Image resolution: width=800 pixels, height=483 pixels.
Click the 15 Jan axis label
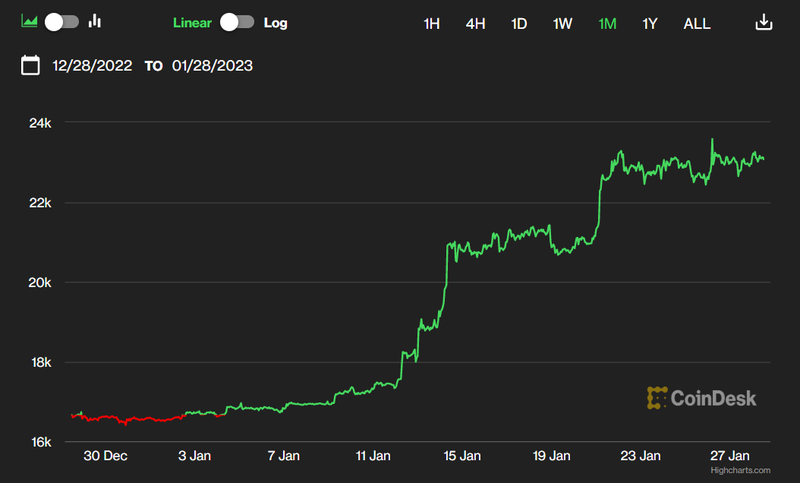click(x=463, y=456)
